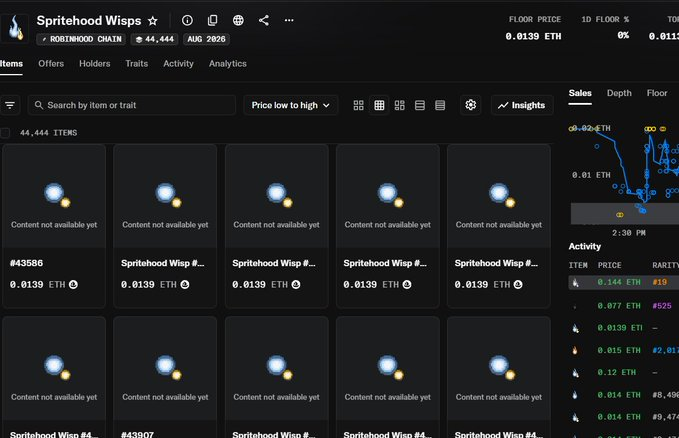Open the Activity tab
The width and height of the screenshot is (679, 438).
click(178, 64)
